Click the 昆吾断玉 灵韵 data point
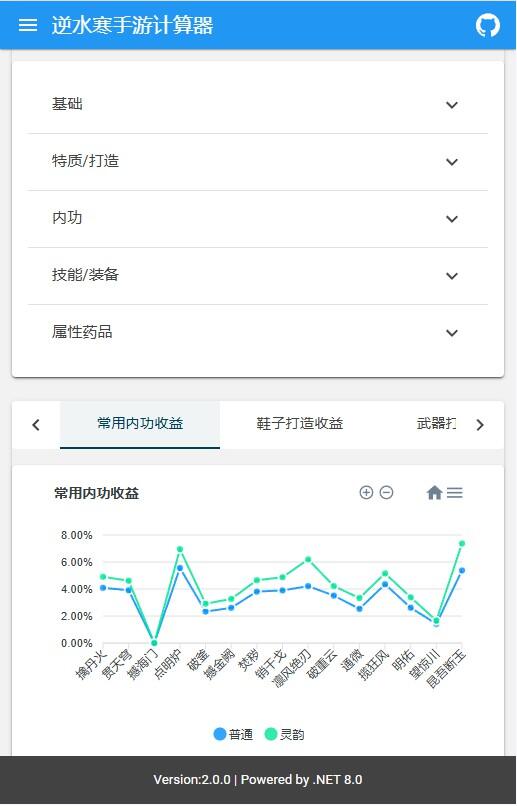 (x=461, y=543)
